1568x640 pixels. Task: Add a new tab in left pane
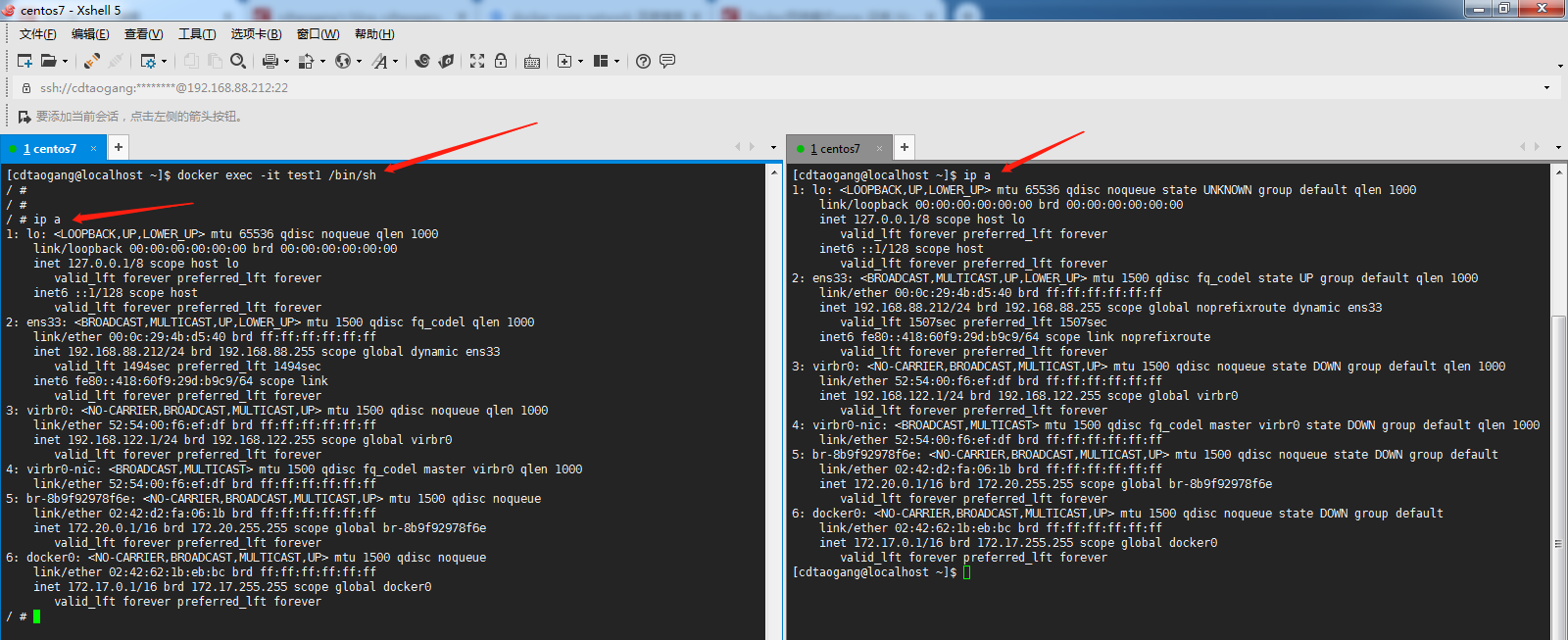[x=118, y=147]
